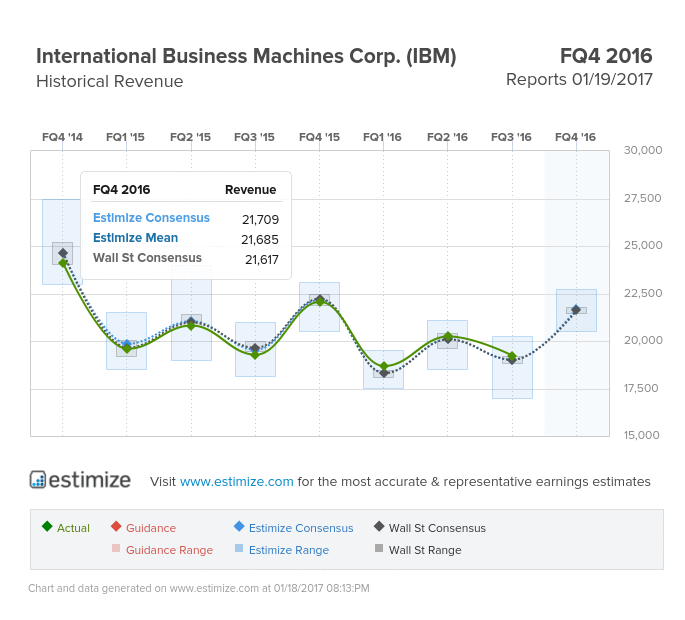This screenshot has height=620, width=685.
Task: Click the light blue Estimize Range swatch
Action: [x=239, y=548]
